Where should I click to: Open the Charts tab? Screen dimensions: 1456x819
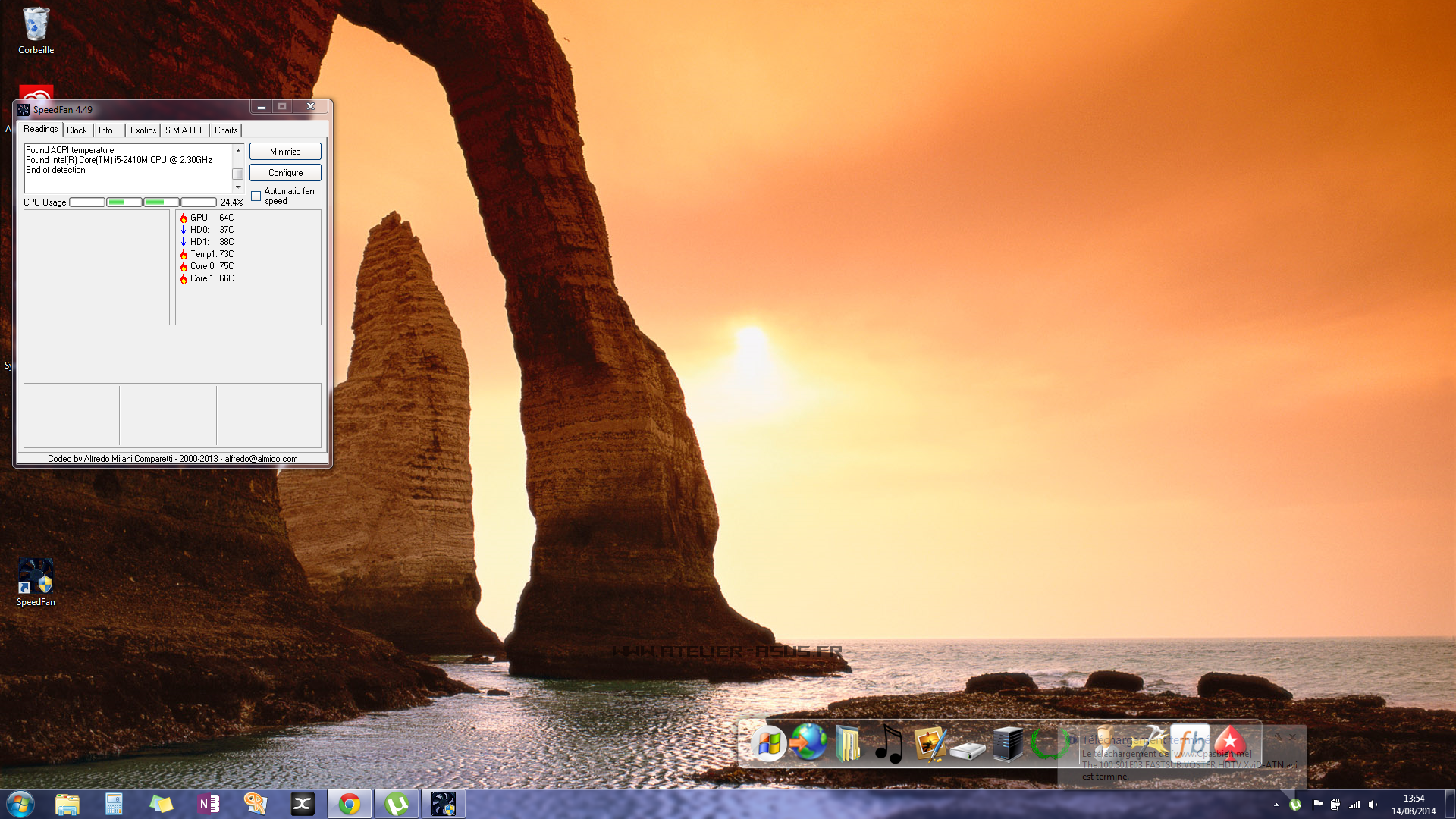pyautogui.click(x=226, y=130)
